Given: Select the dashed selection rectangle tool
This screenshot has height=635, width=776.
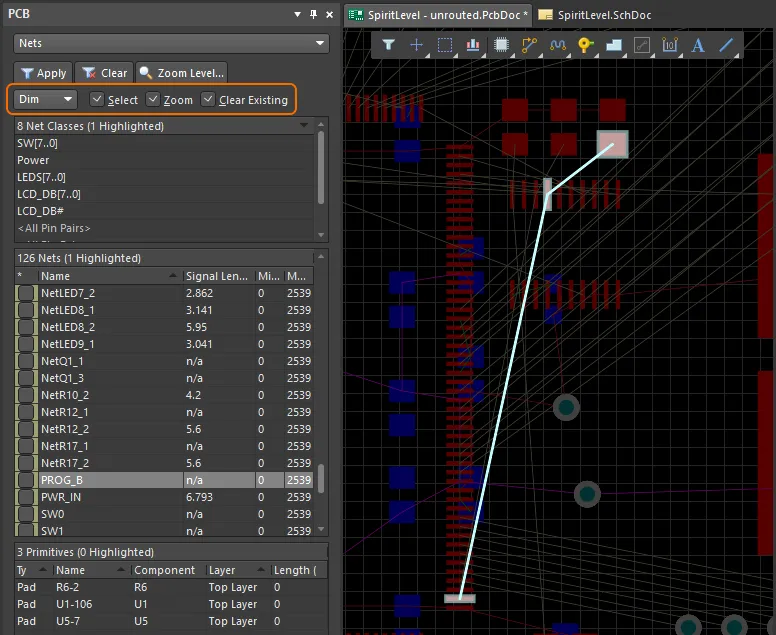Looking at the screenshot, I should pyautogui.click(x=445, y=45).
